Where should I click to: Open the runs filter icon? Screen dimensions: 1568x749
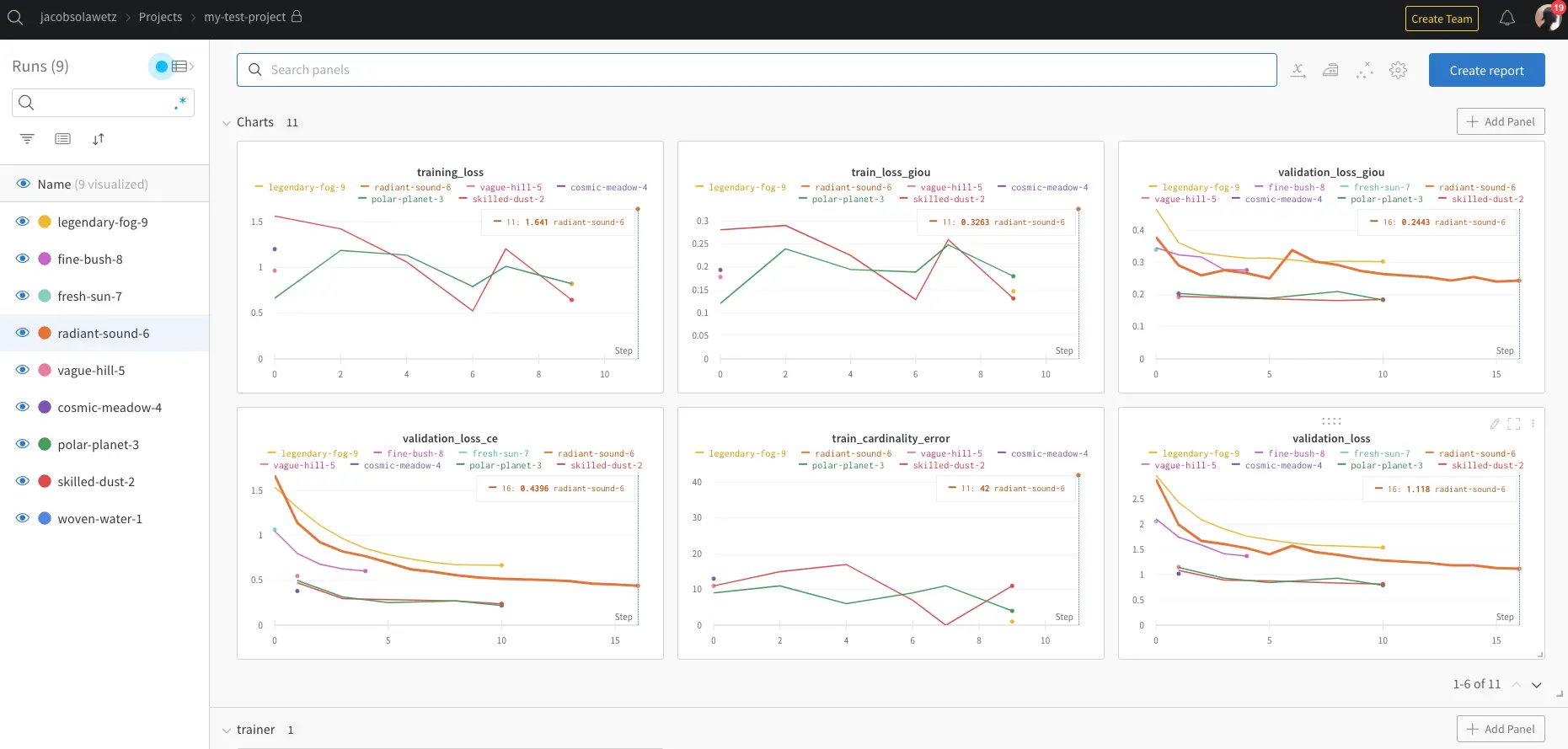27,139
